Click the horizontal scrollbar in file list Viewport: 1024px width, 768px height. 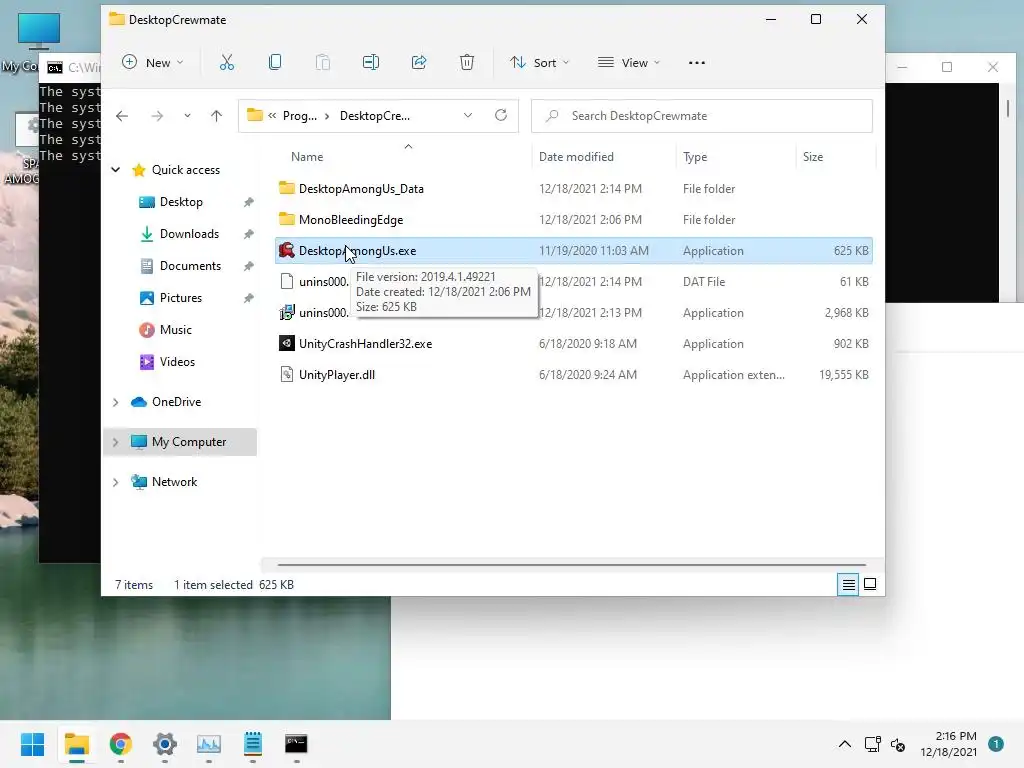click(x=571, y=564)
